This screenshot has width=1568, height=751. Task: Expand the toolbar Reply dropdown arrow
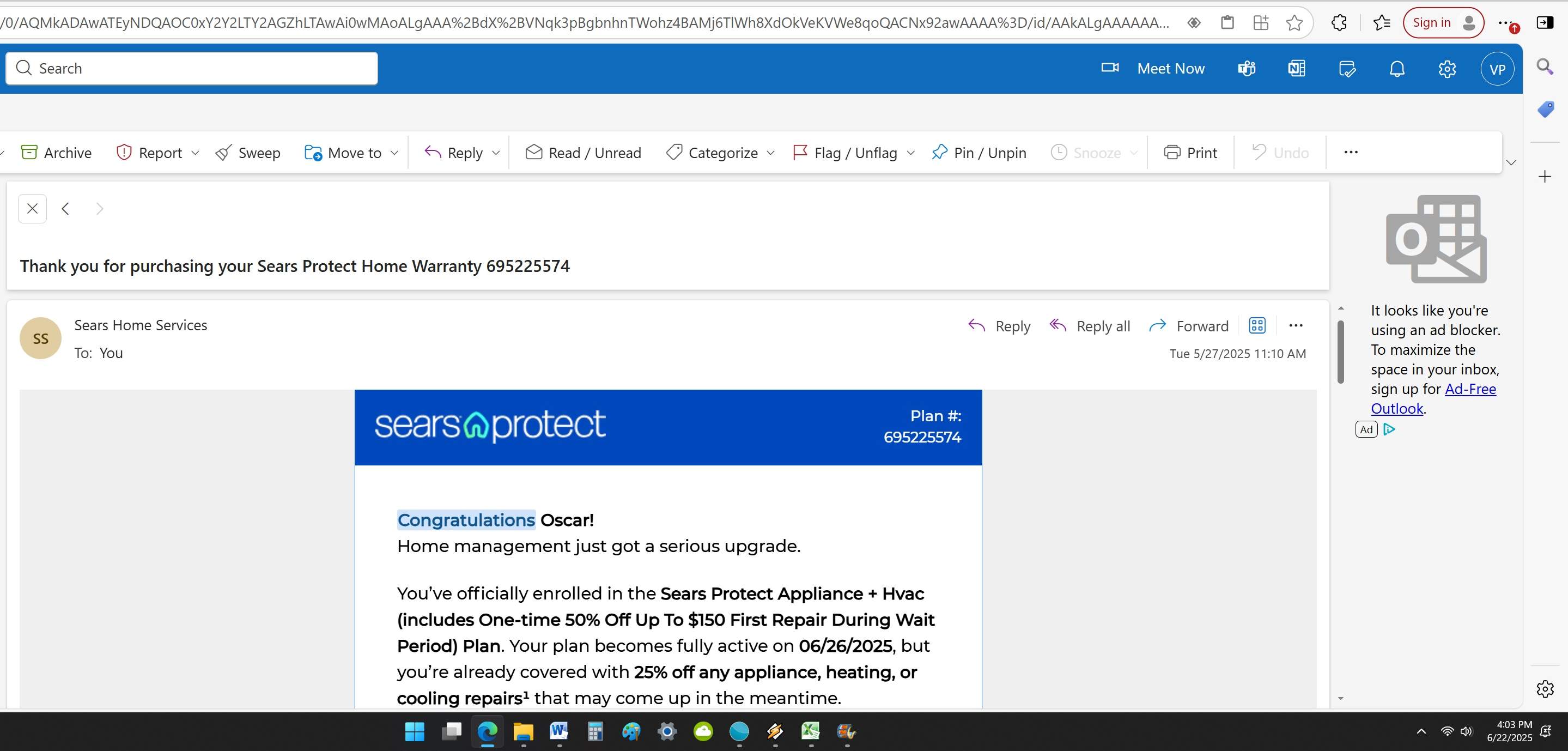point(495,153)
